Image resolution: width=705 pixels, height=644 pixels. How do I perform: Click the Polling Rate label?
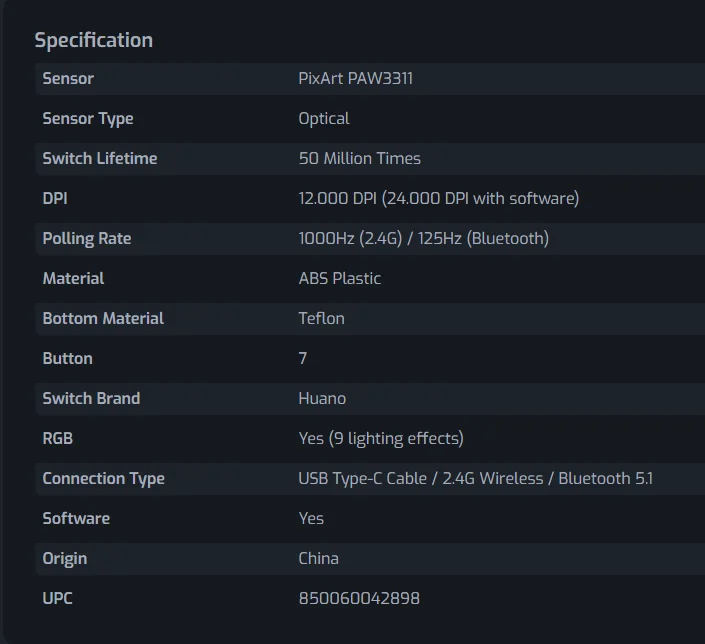pyautogui.click(x=87, y=238)
